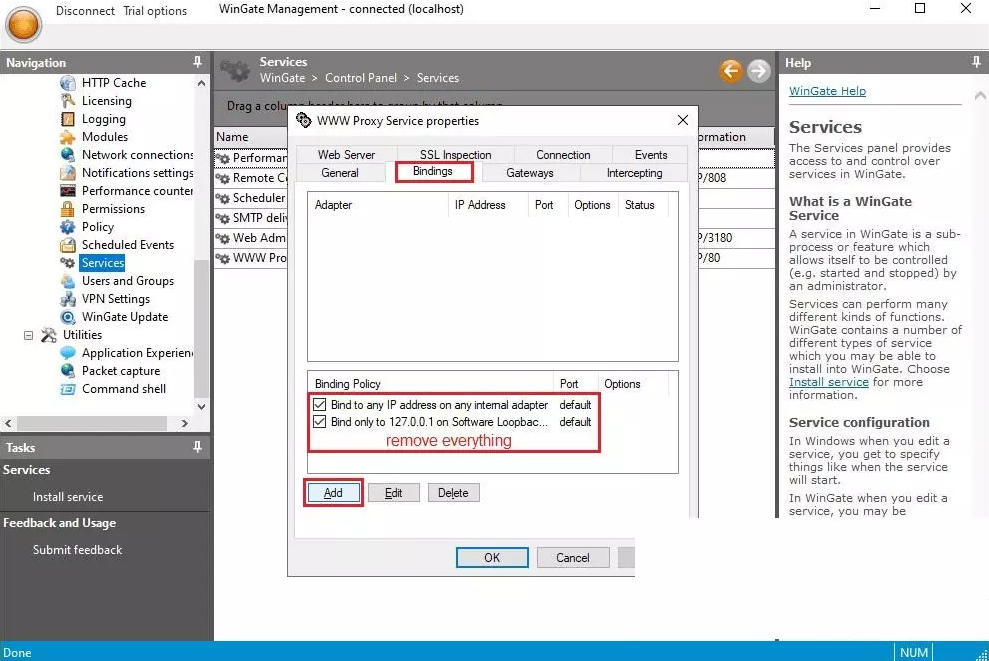
Task: Open the Permissions padlock icon
Action: point(68,209)
